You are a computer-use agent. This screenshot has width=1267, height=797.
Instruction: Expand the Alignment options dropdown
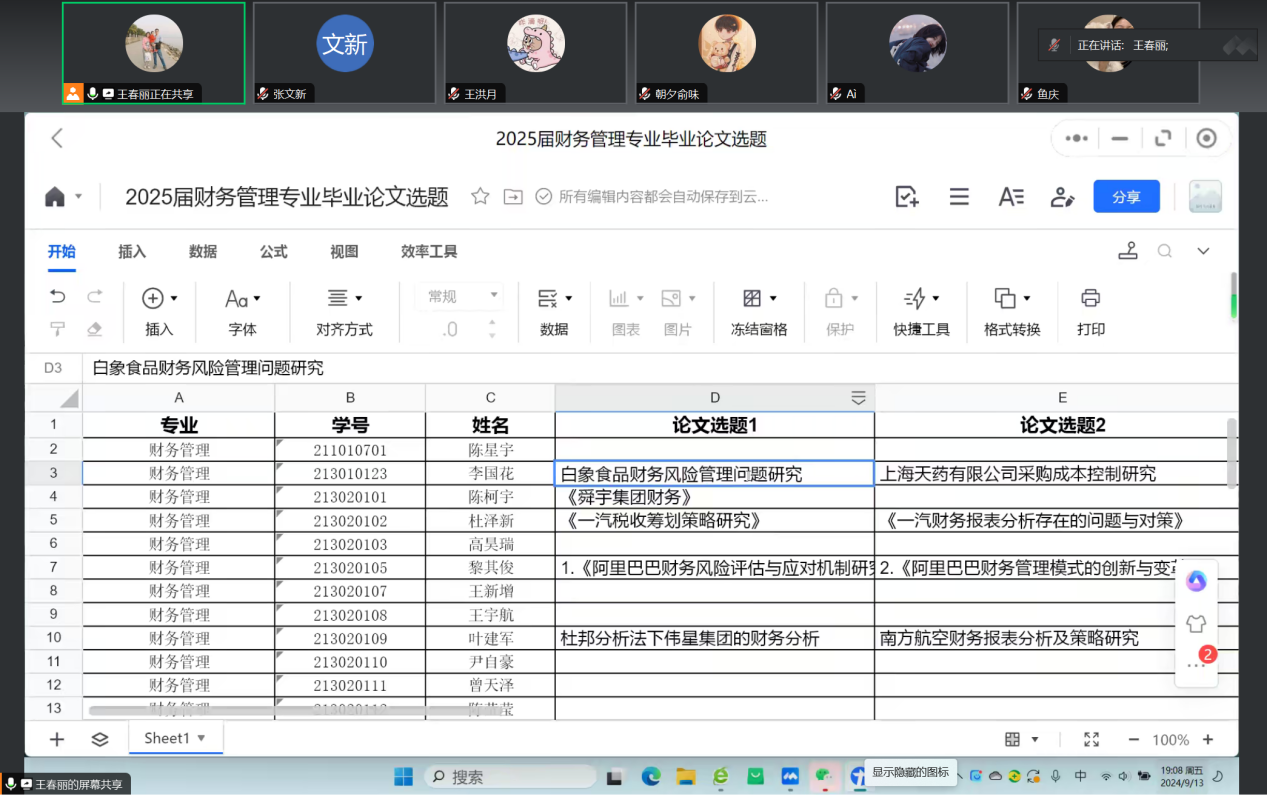tap(359, 298)
